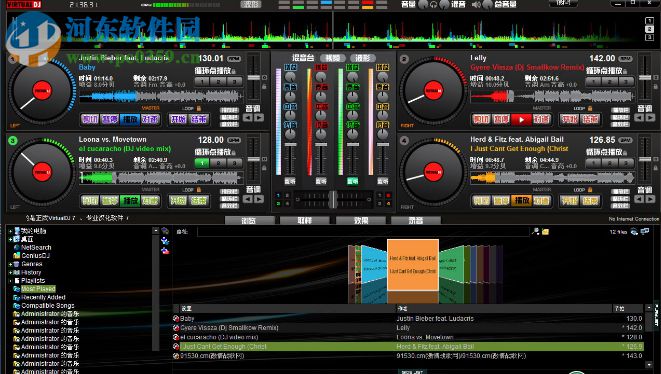Click pause button on the Baby deck
Screen dimensions: 661x374
tap(110, 120)
